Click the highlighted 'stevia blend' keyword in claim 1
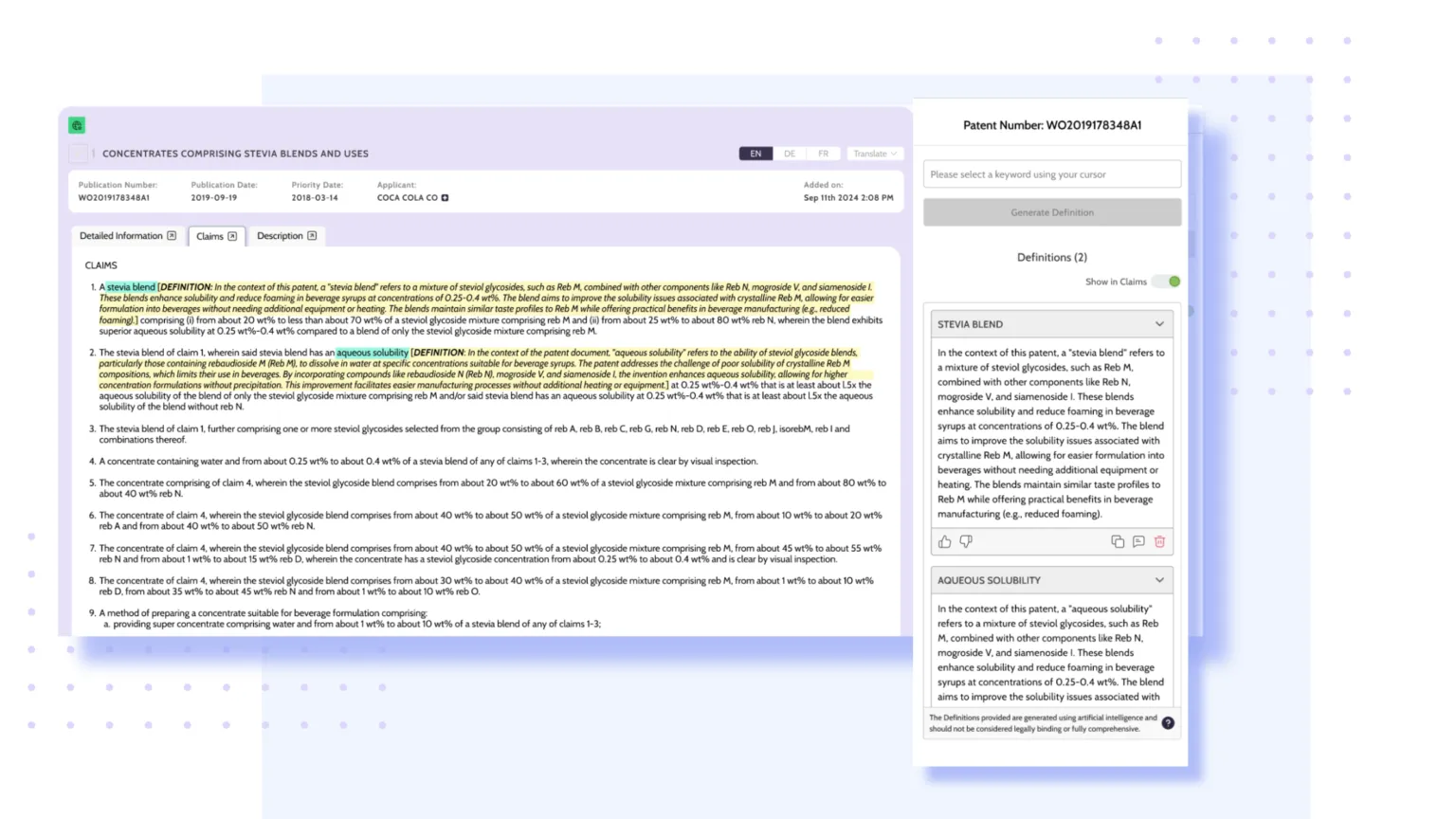The width and height of the screenshot is (1456, 819). point(131,287)
